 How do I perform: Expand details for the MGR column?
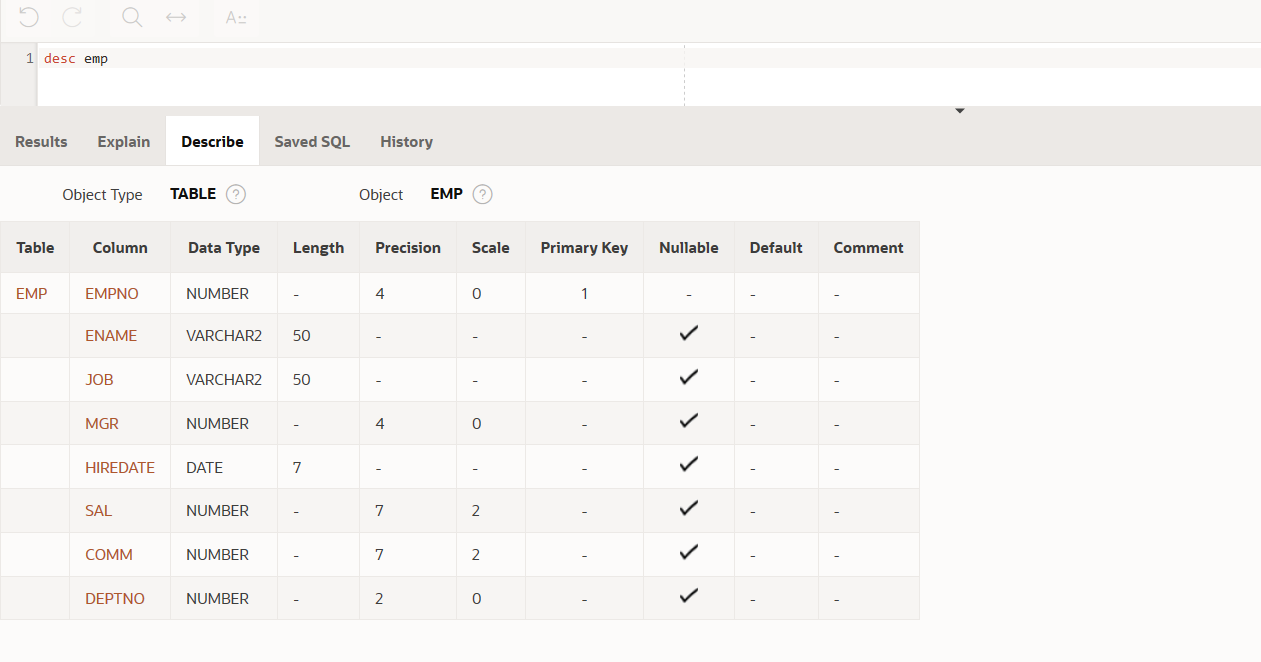(101, 423)
